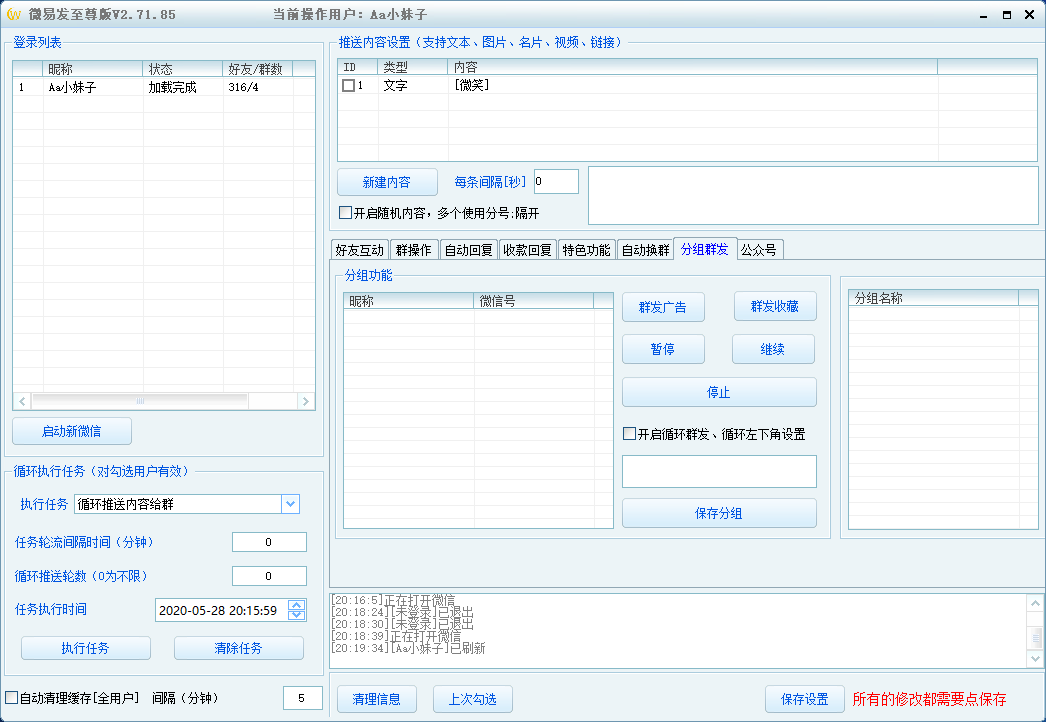Enable the 开启随机内容 checkbox
The width and height of the screenshot is (1046, 722).
coord(346,213)
